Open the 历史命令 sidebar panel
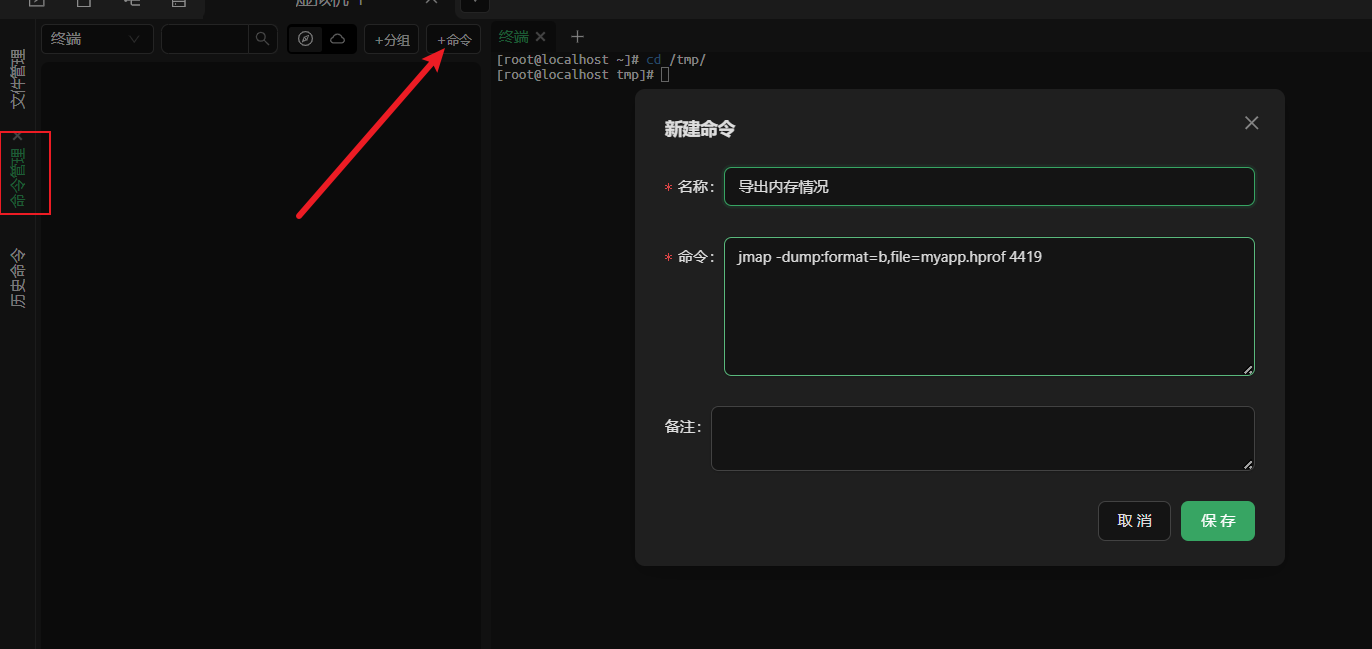Screen dimensions: 1372x649 tap(17, 275)
